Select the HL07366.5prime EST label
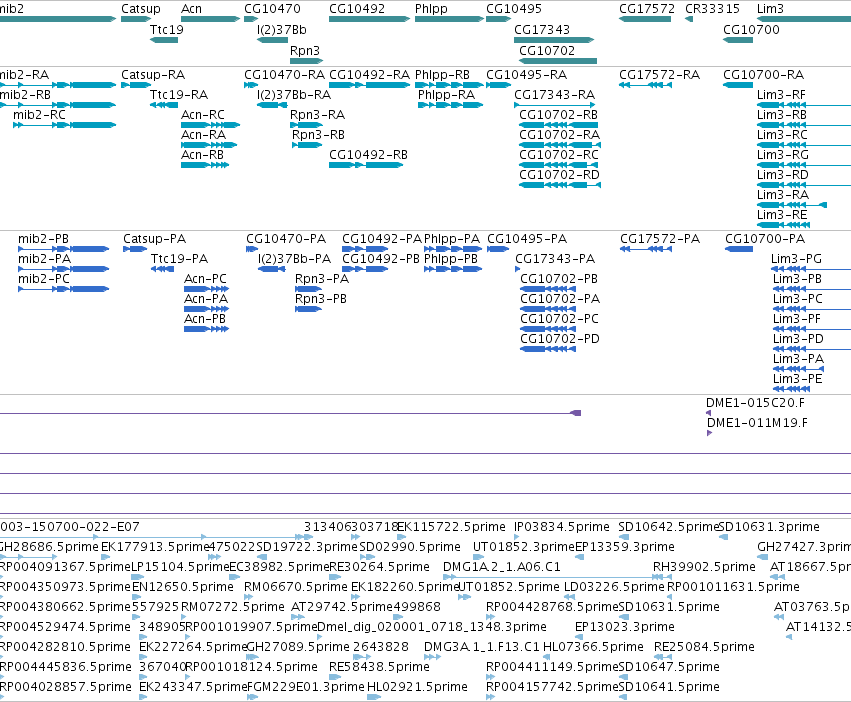Viewport: 851px width, 702px height. coord(593,647)
